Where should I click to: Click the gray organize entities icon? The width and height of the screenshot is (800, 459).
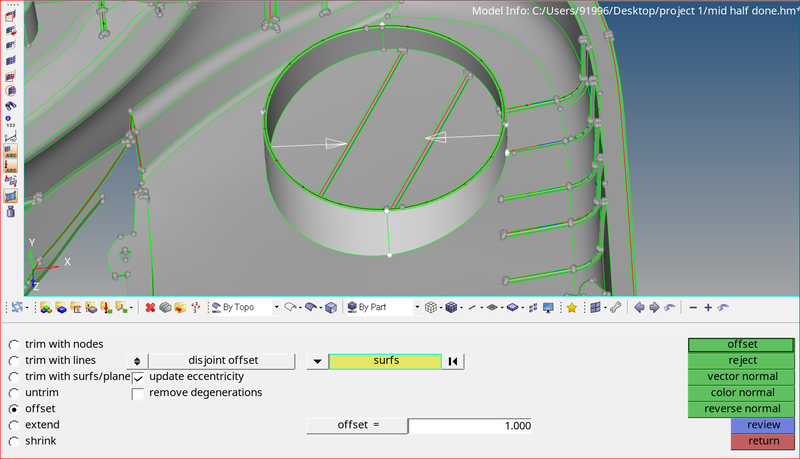point(165,308)
